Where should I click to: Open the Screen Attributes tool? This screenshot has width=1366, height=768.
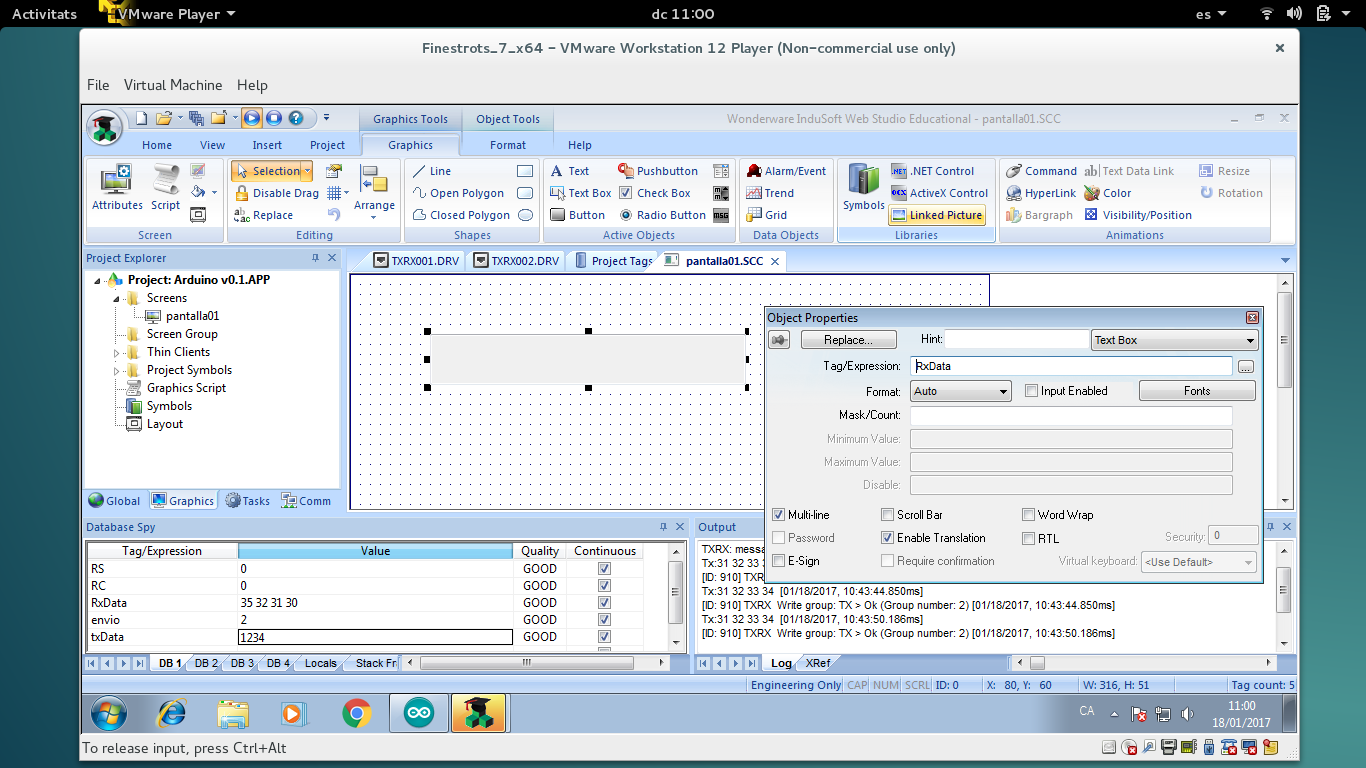117,188
